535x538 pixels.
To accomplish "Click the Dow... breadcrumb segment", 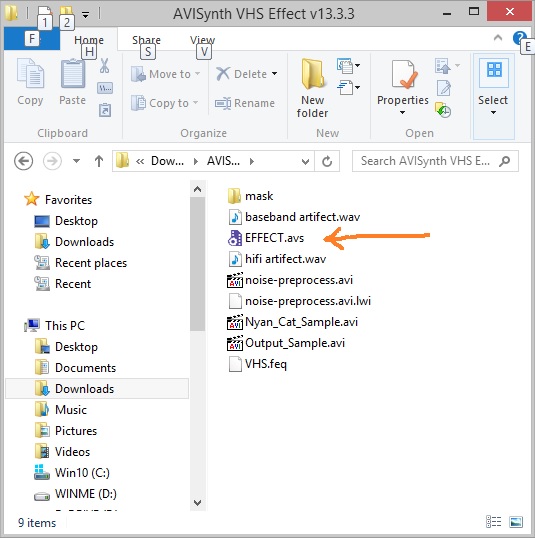I will tap(167, 161).
